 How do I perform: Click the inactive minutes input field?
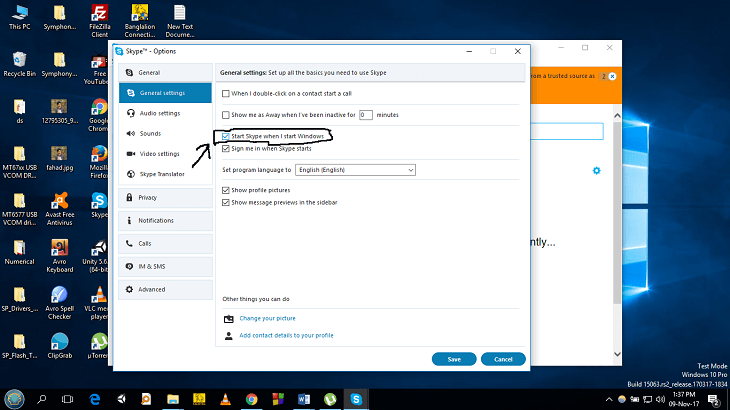[366, 115]
